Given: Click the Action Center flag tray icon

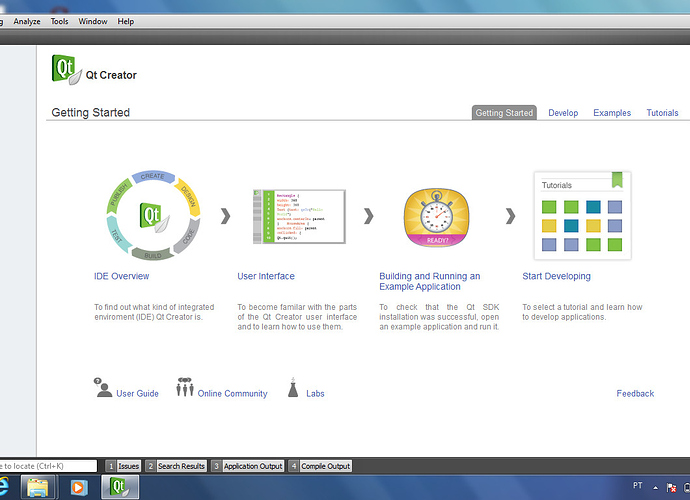Looking at the screenshot, I should pos(672,488).
